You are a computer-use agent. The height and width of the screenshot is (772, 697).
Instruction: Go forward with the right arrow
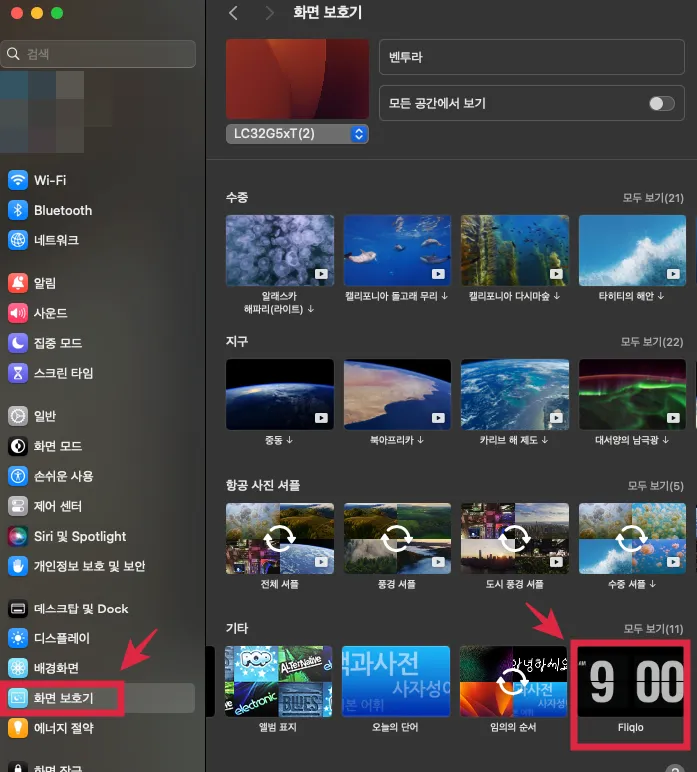click(269, 13)
